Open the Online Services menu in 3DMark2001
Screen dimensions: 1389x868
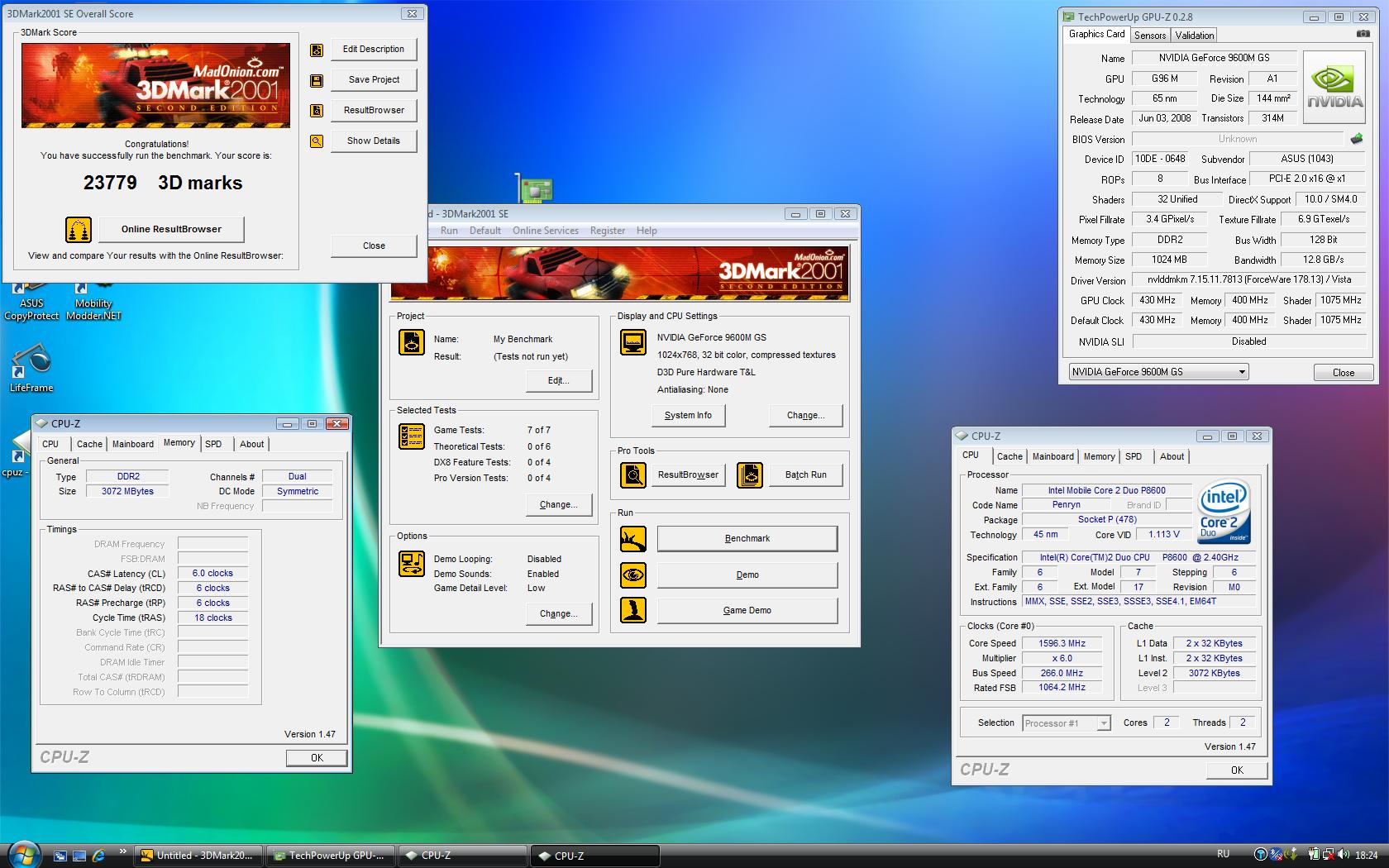pos(546,231)
